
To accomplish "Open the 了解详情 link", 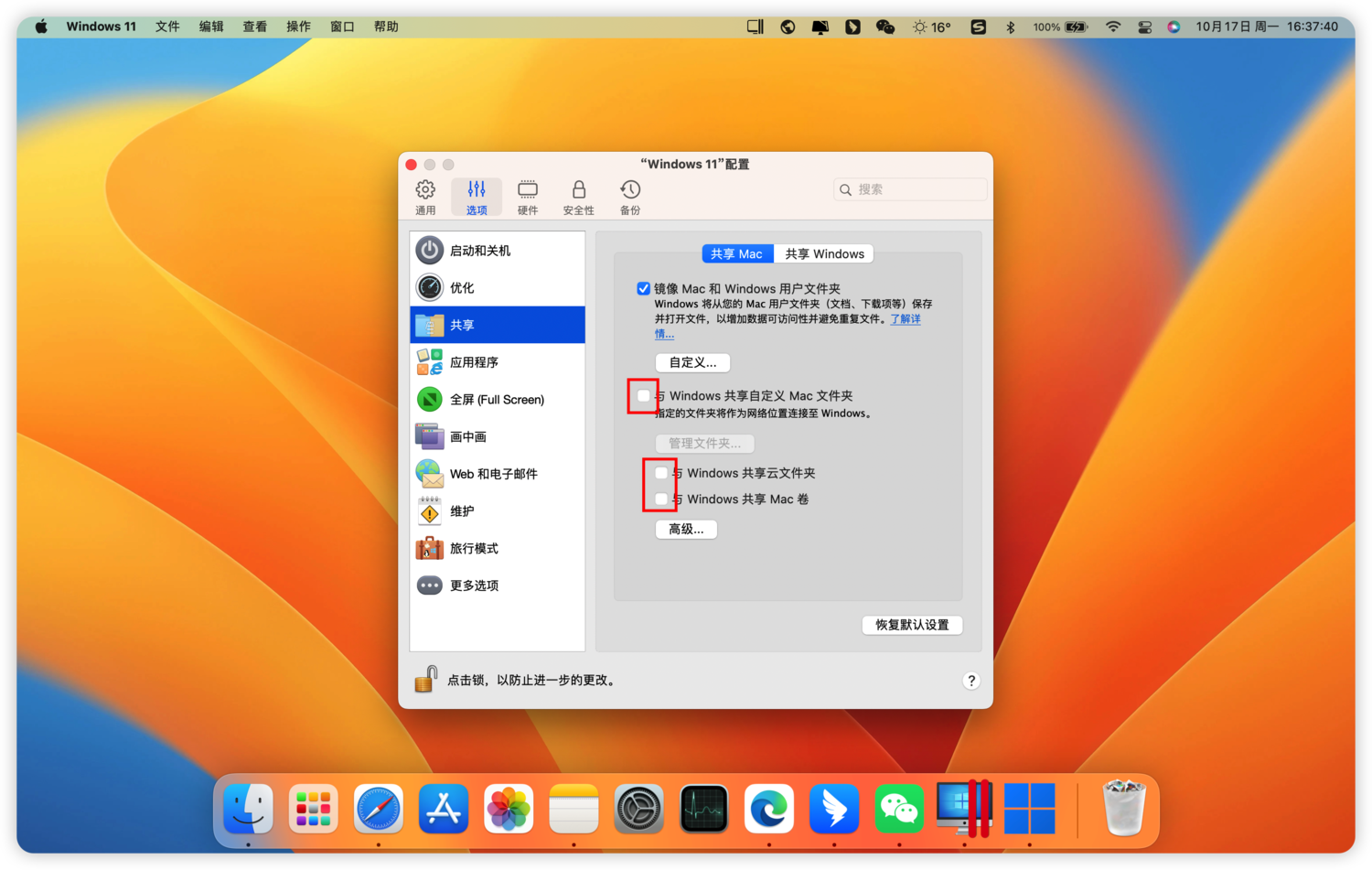I will click(906, 319).
